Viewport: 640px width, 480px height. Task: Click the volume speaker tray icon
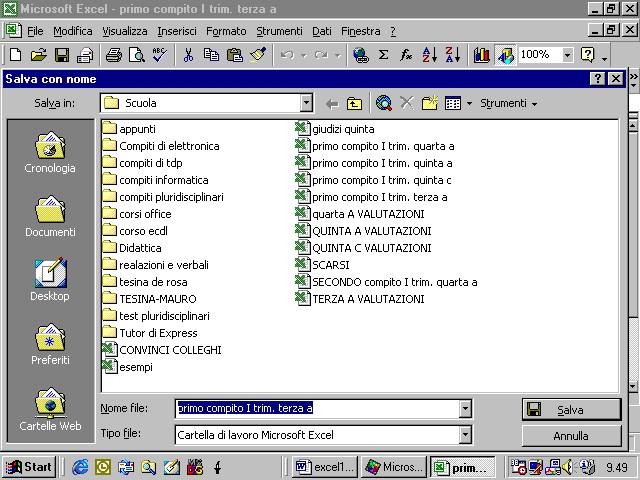tap(567, 467)
